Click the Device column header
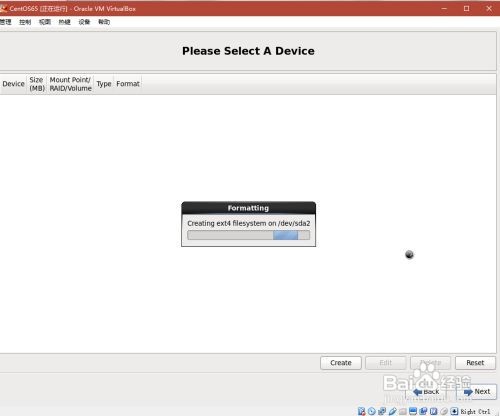 (13, 84)
